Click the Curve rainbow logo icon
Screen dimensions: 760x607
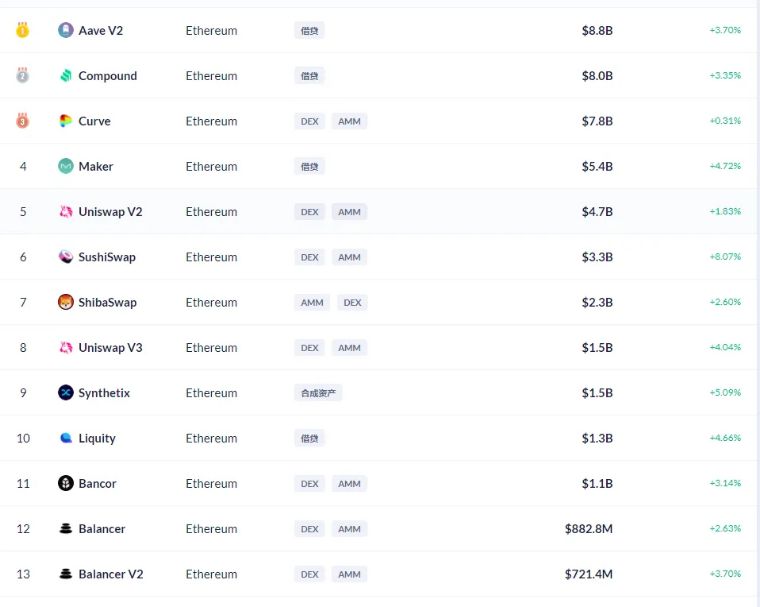[65, 121]
